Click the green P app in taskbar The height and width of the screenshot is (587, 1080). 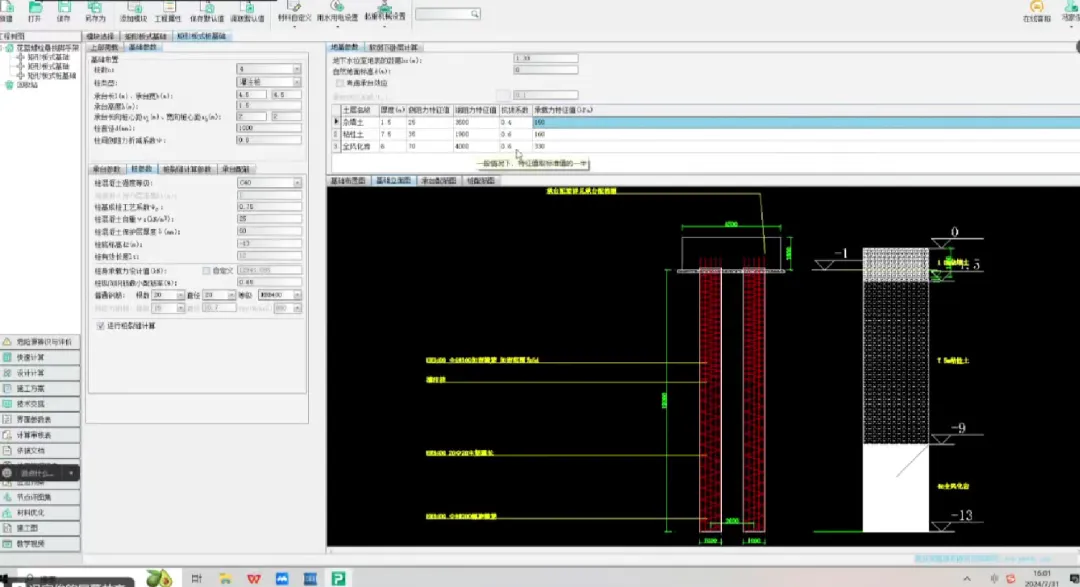(338, 579)
